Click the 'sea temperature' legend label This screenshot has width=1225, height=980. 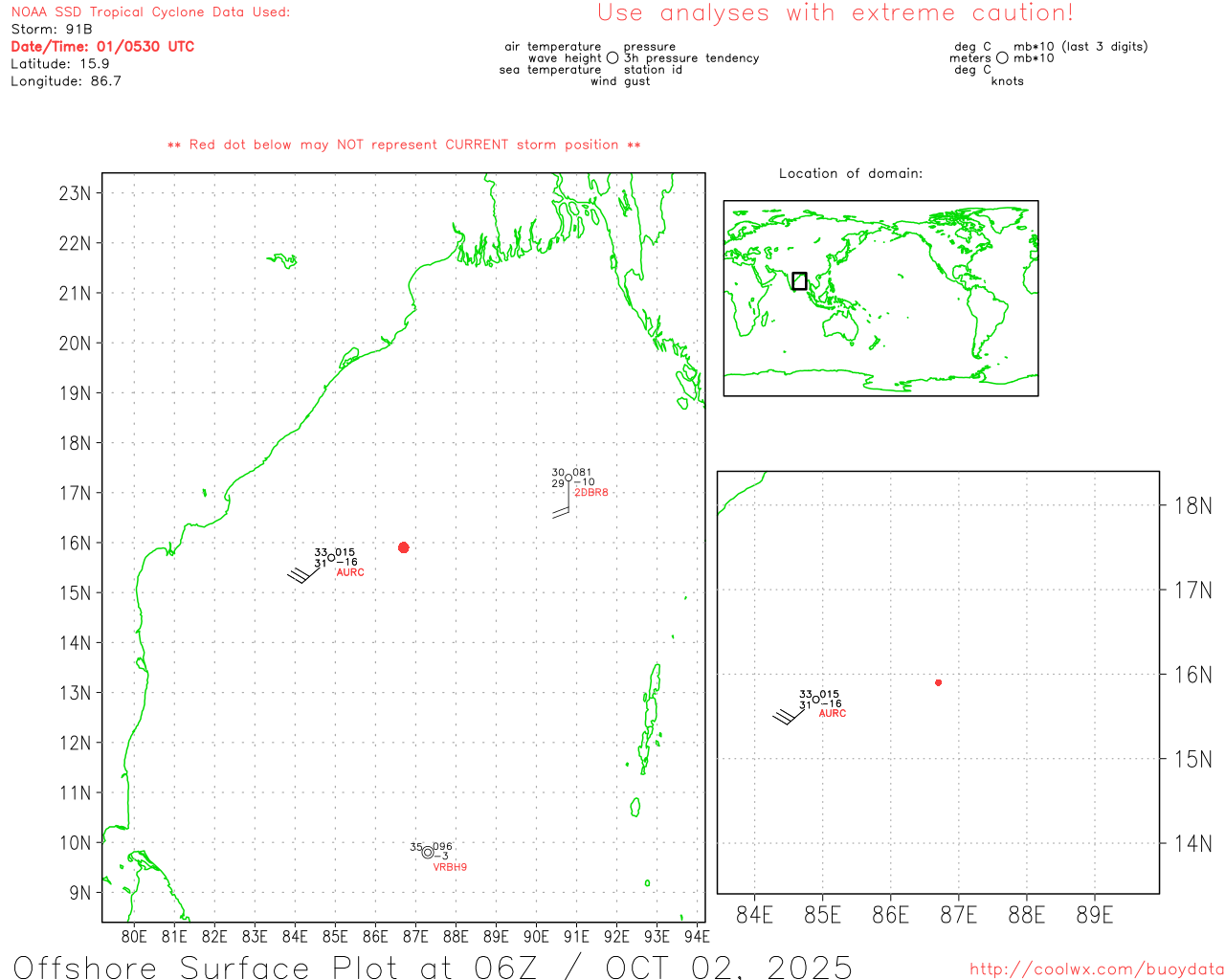pos(550,70)
